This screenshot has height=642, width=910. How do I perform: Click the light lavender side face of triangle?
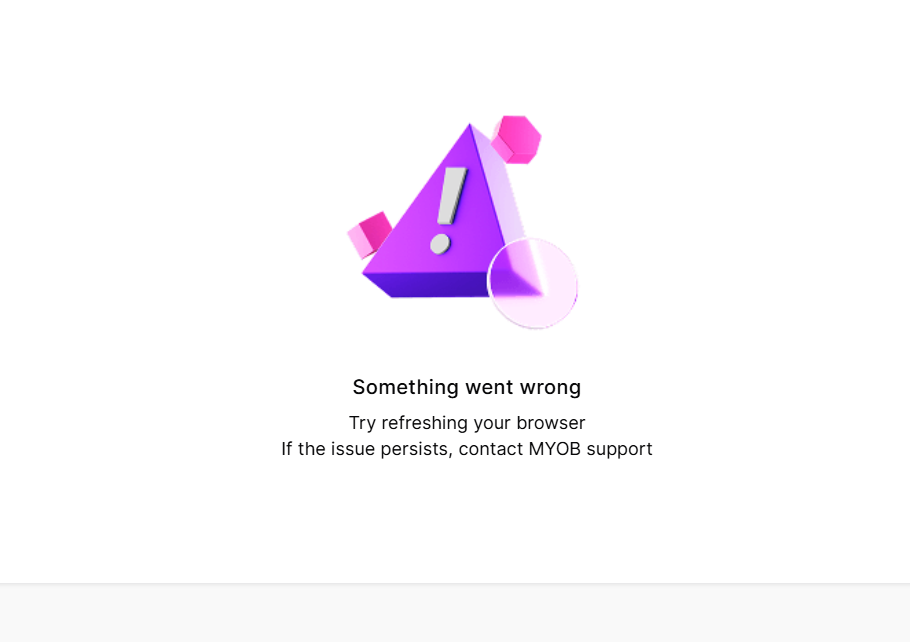point(504,197)
